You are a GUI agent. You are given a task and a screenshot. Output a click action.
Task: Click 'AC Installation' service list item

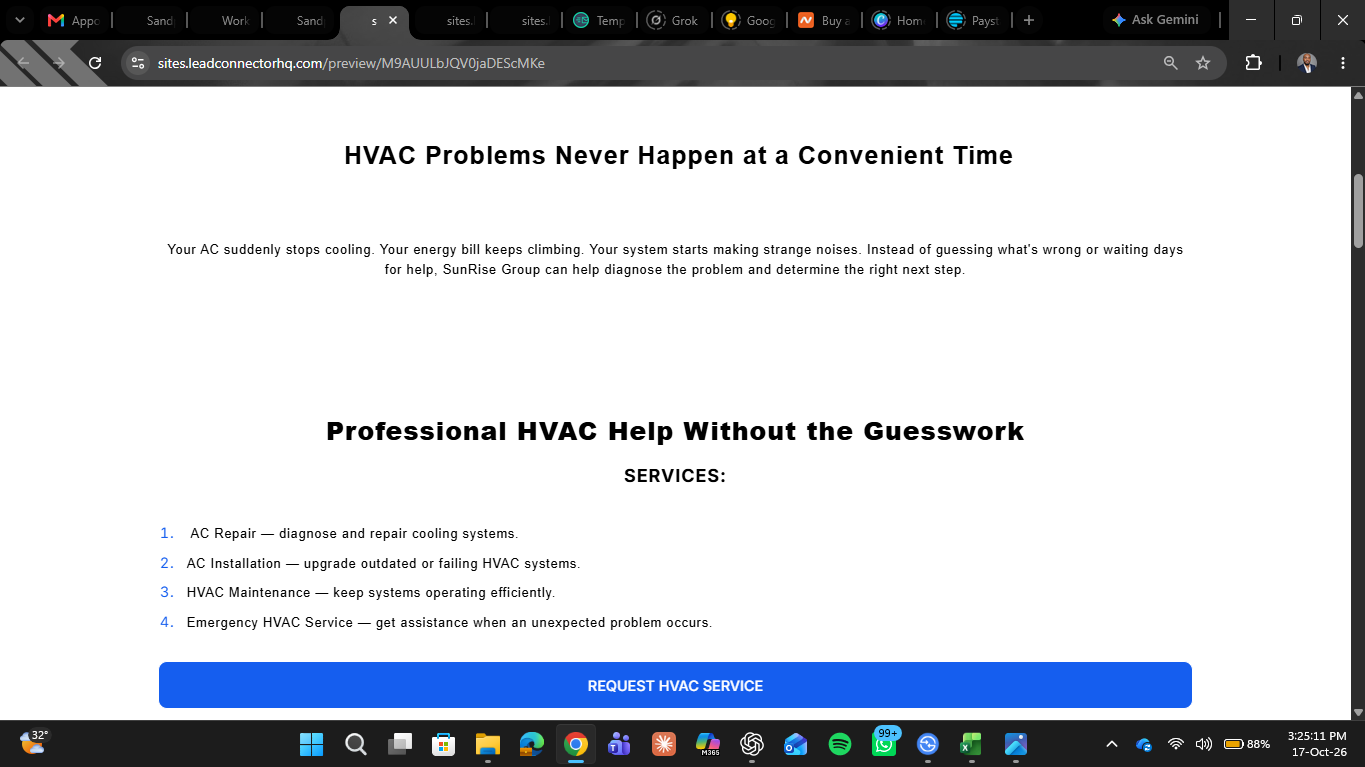tap(383, 564)
